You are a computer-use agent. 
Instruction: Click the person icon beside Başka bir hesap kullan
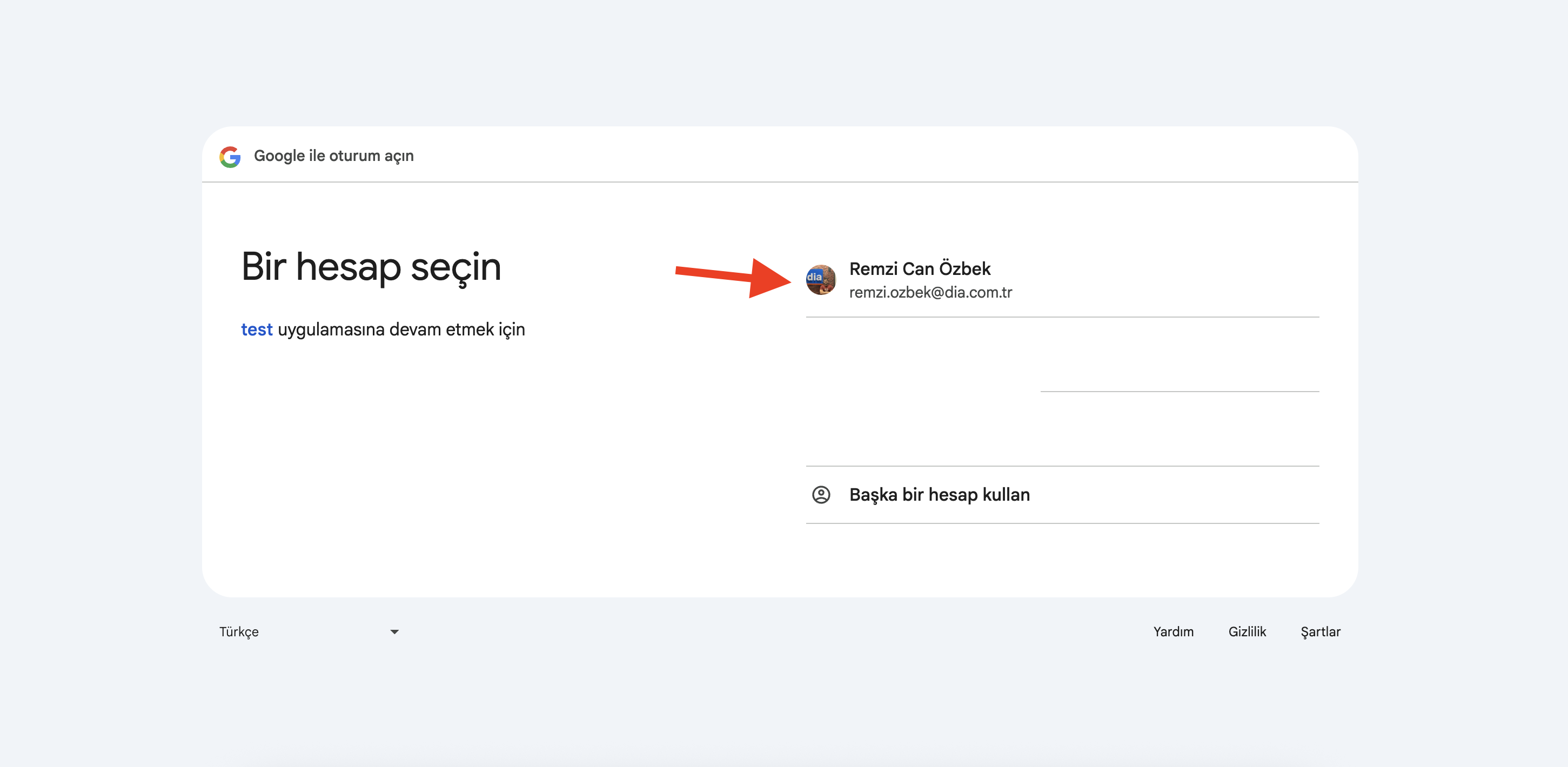pyautogui.click(x=821, y=494)
